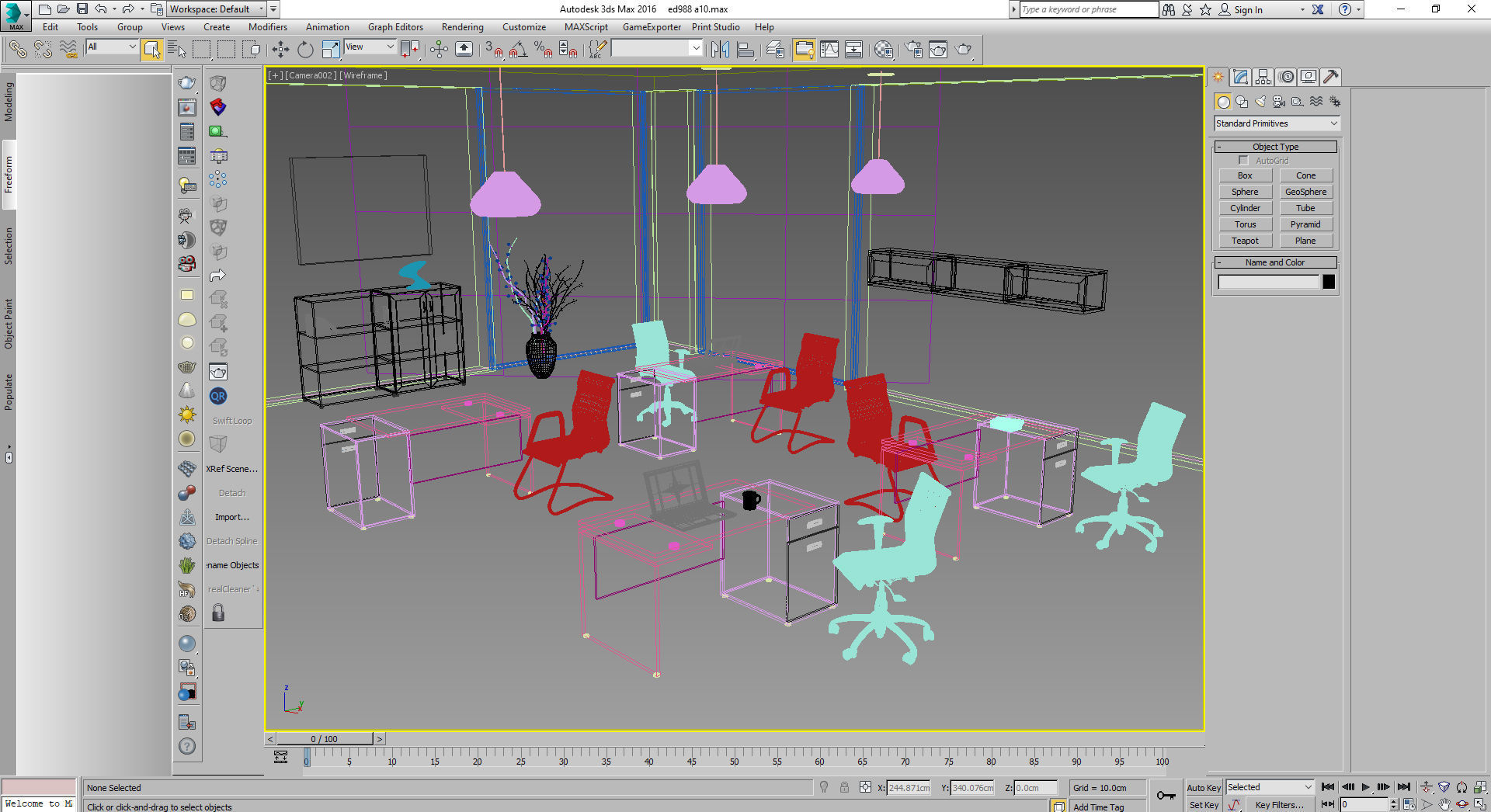
Task: Select the Systems category icon
Action: tap(1335, 102)
